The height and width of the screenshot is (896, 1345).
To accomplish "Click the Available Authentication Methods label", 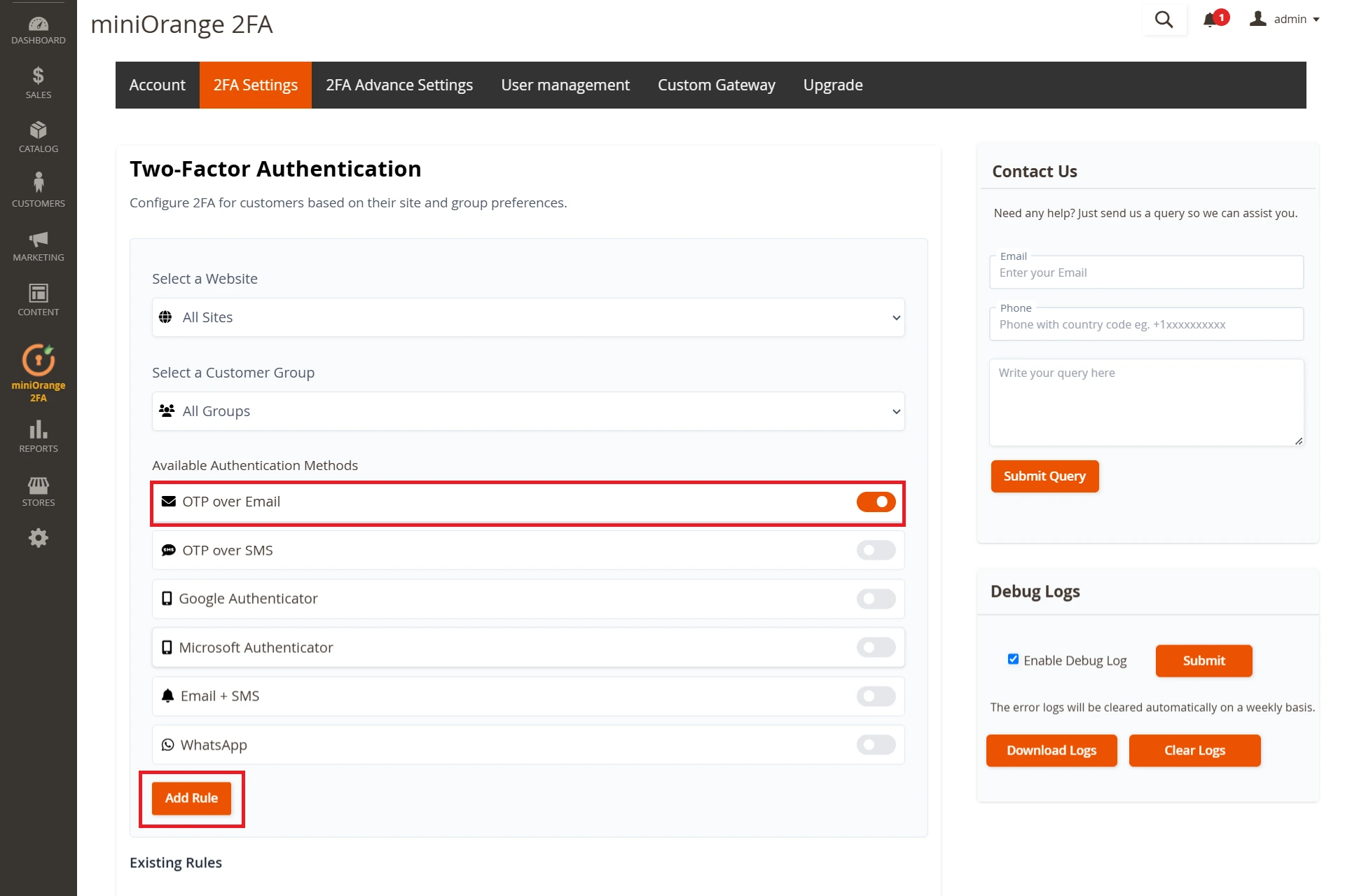I will point(255,465).
